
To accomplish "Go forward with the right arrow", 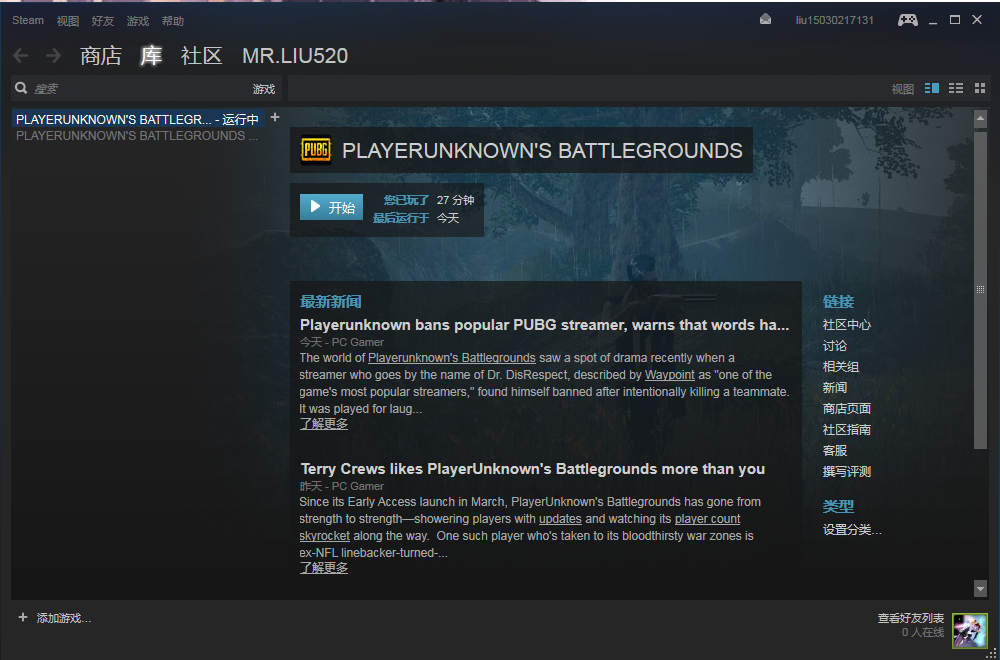I will 54,55.
